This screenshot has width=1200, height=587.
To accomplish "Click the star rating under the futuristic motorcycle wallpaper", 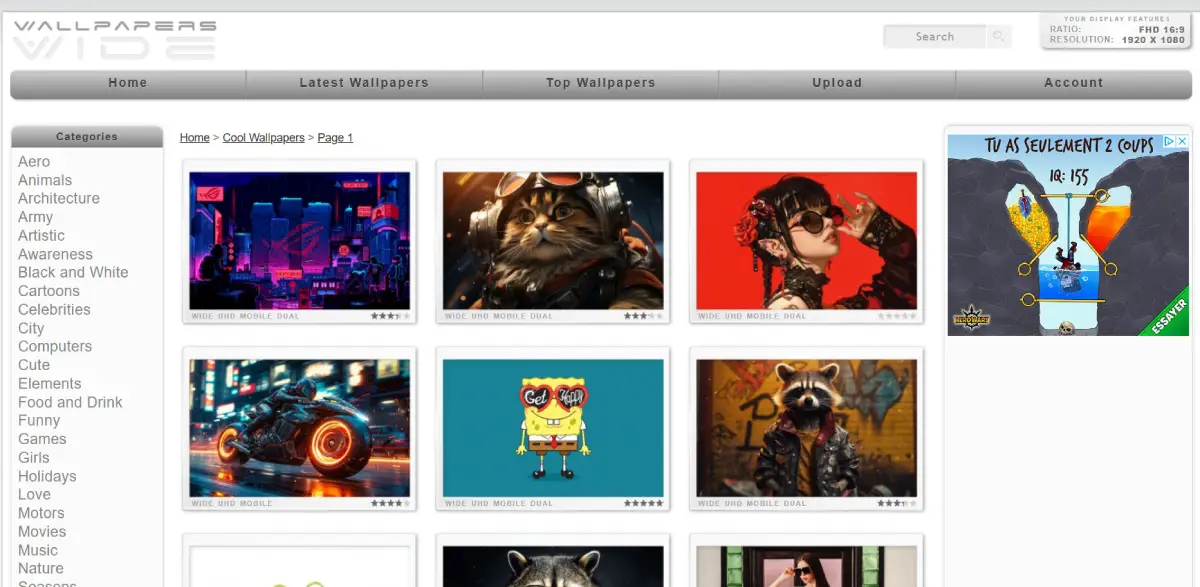I will pos(390,503).
